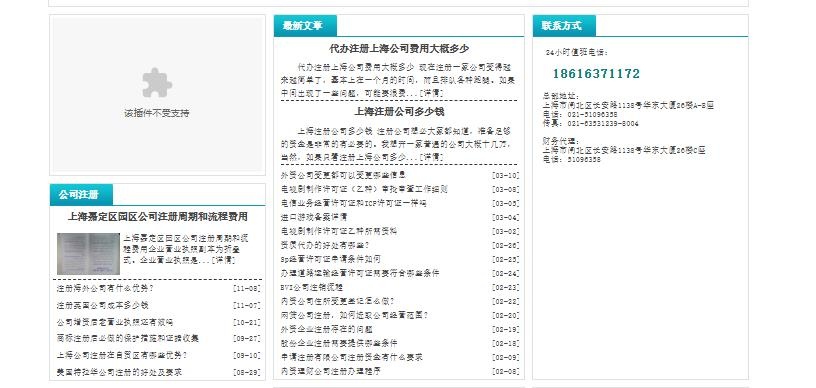Open link 电视剧制作许可证（乙种）审批审查工作细则

pyautogui.click(x=364, y=189)
